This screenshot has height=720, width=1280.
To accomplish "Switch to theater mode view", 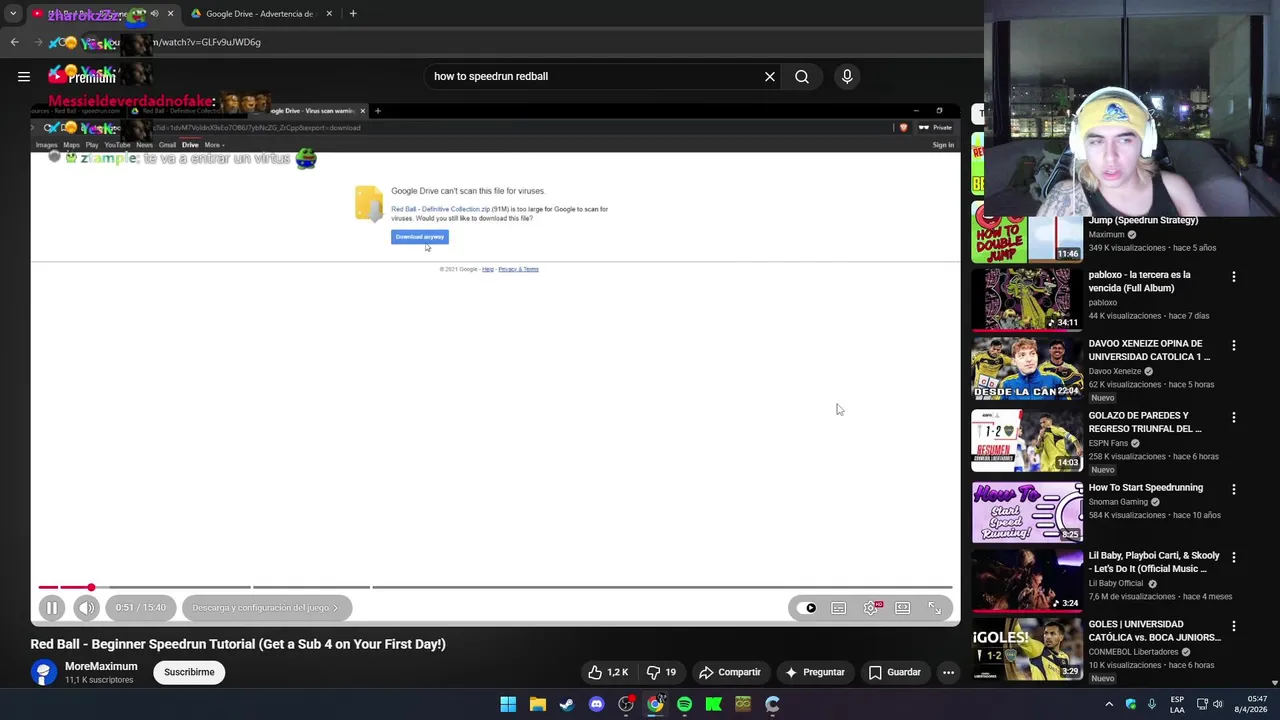I will (903, 608).
